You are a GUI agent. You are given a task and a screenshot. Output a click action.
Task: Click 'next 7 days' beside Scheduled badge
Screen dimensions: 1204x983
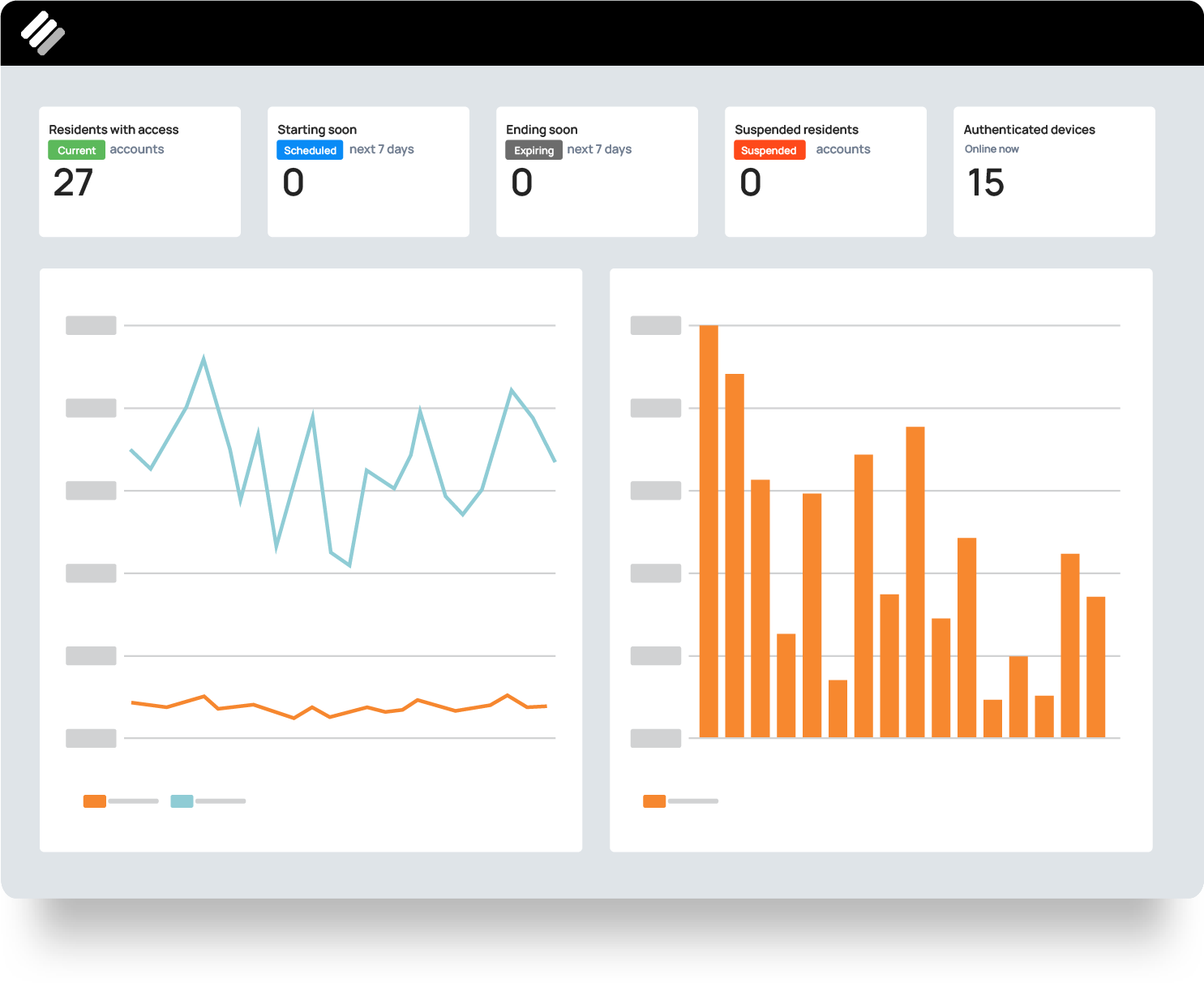pyautogui.click(x=382, y=149)
